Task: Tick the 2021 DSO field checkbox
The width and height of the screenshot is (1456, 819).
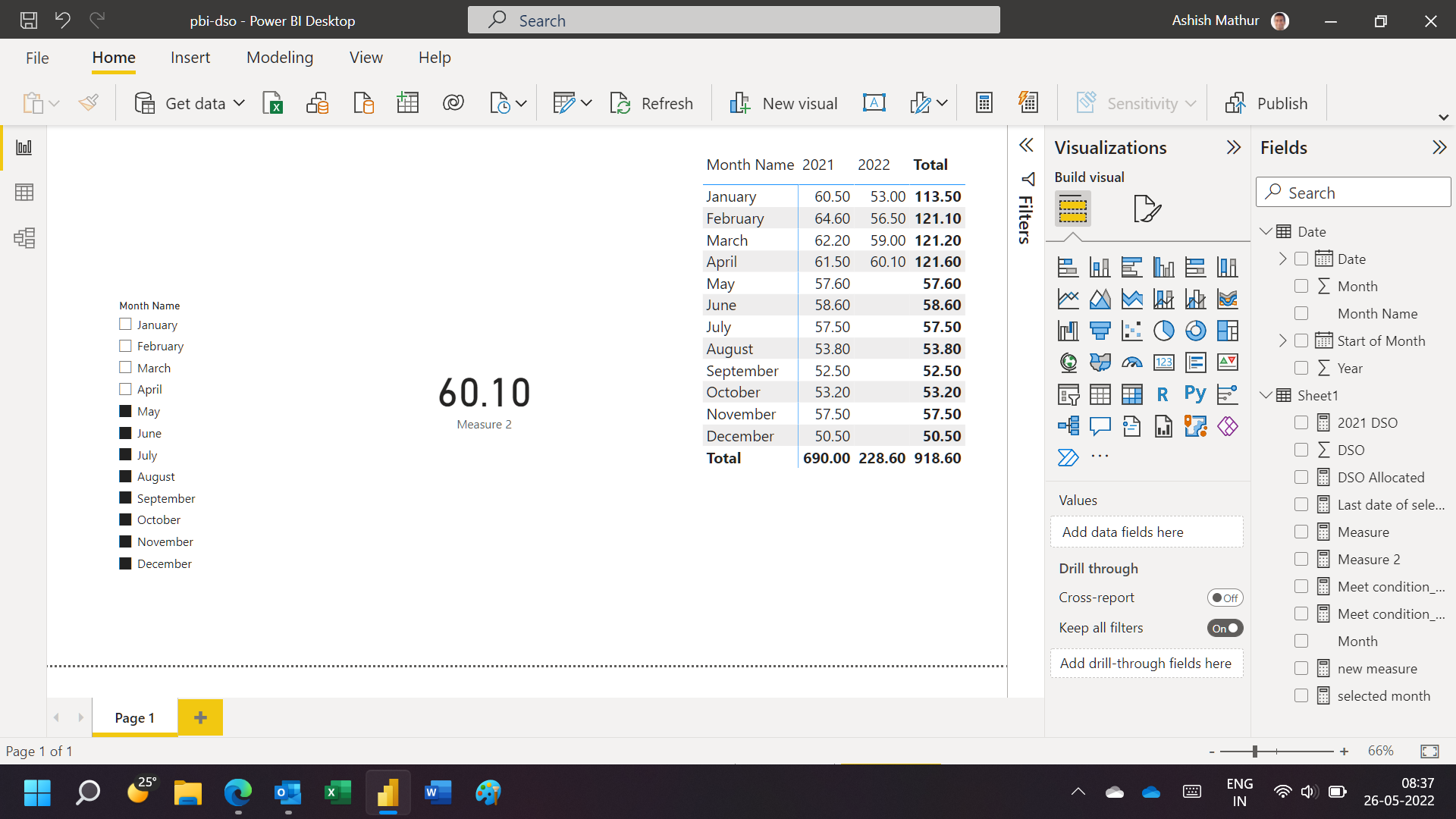Action: tap(1301, 422)
